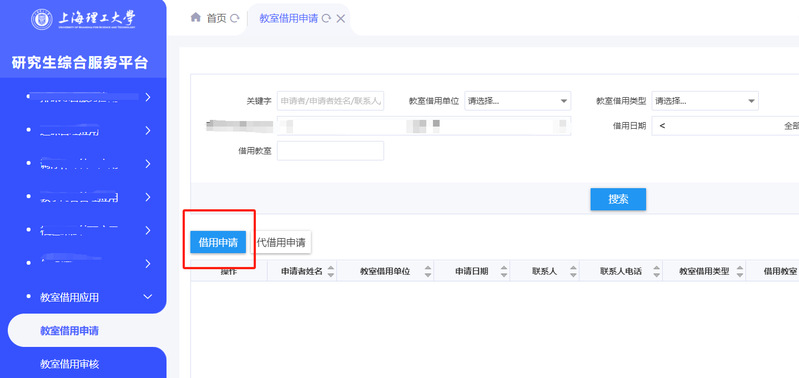The height and width of the screenshot is (378, 799).
Task: Expand the second blurred sidebar menu group
Action: pos(148,130)
